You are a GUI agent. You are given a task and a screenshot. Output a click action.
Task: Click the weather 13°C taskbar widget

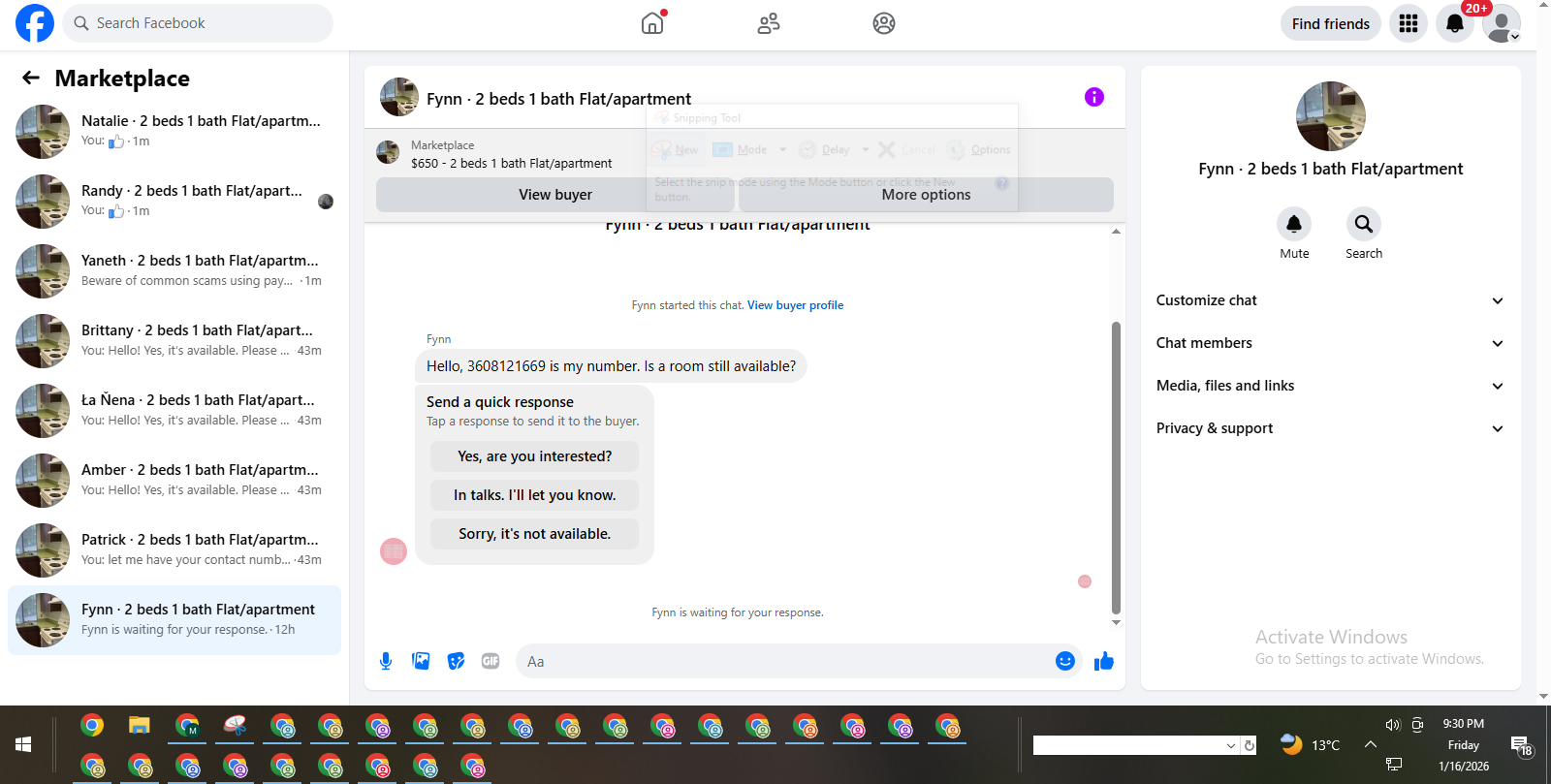(1310, 744)
